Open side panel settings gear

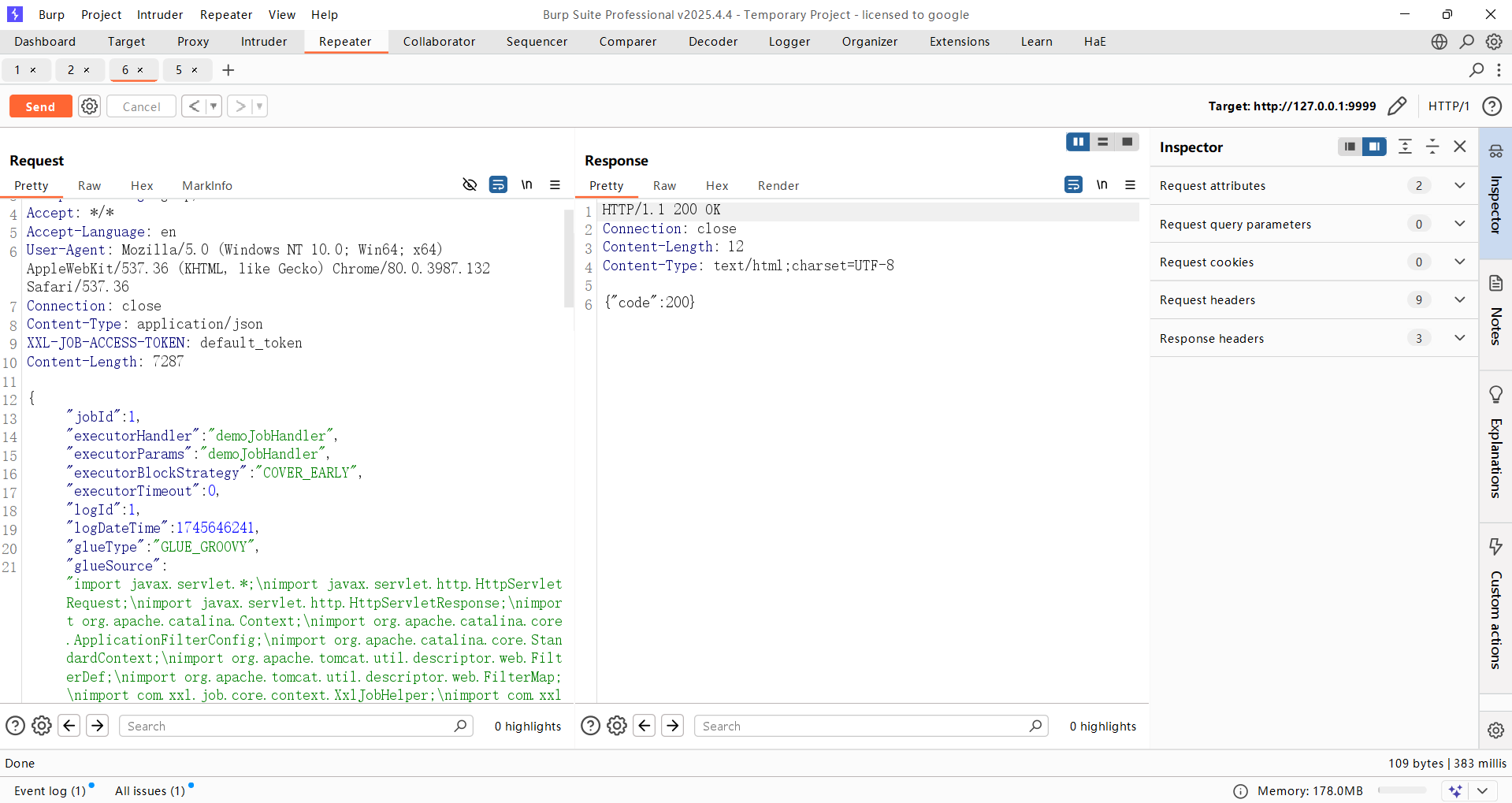[x=1495, y=730]
